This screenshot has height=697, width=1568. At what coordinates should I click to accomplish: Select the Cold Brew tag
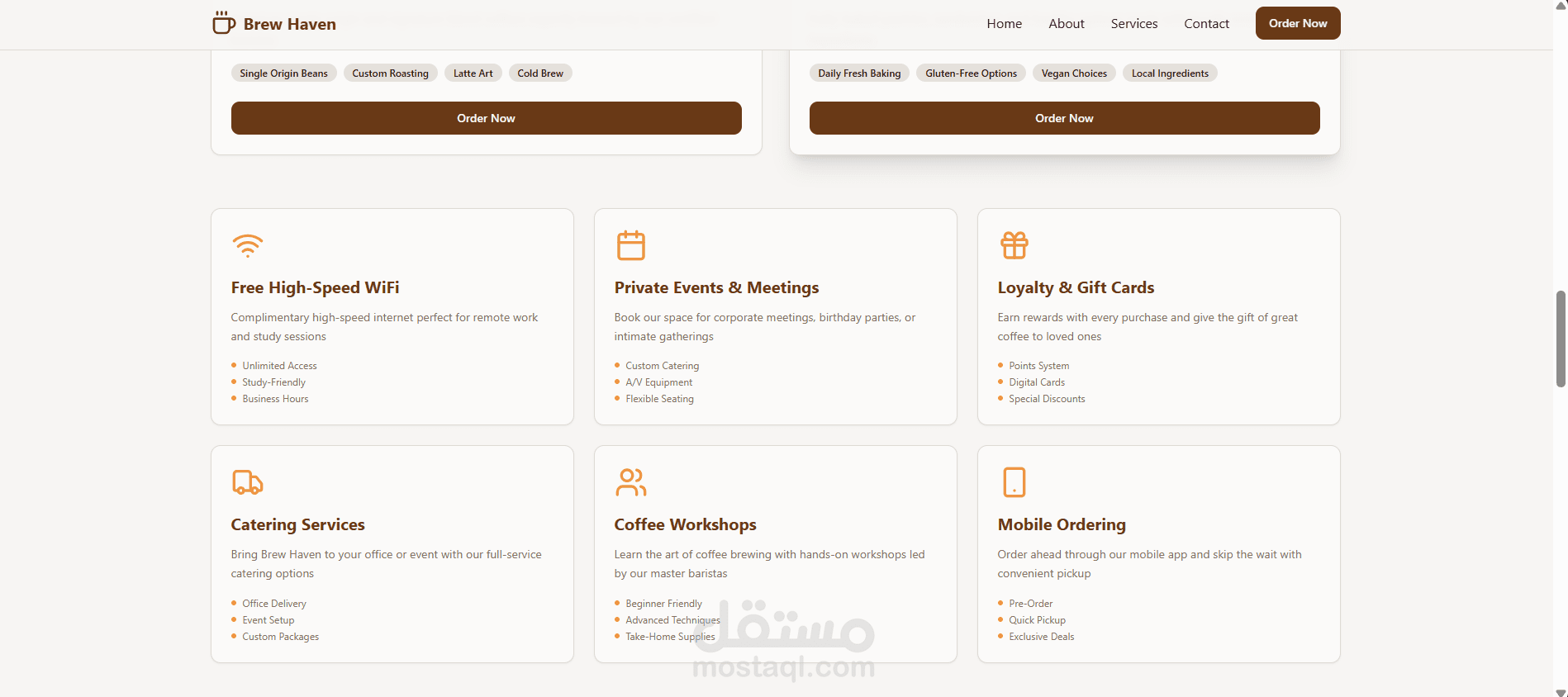tap(540, 73)
